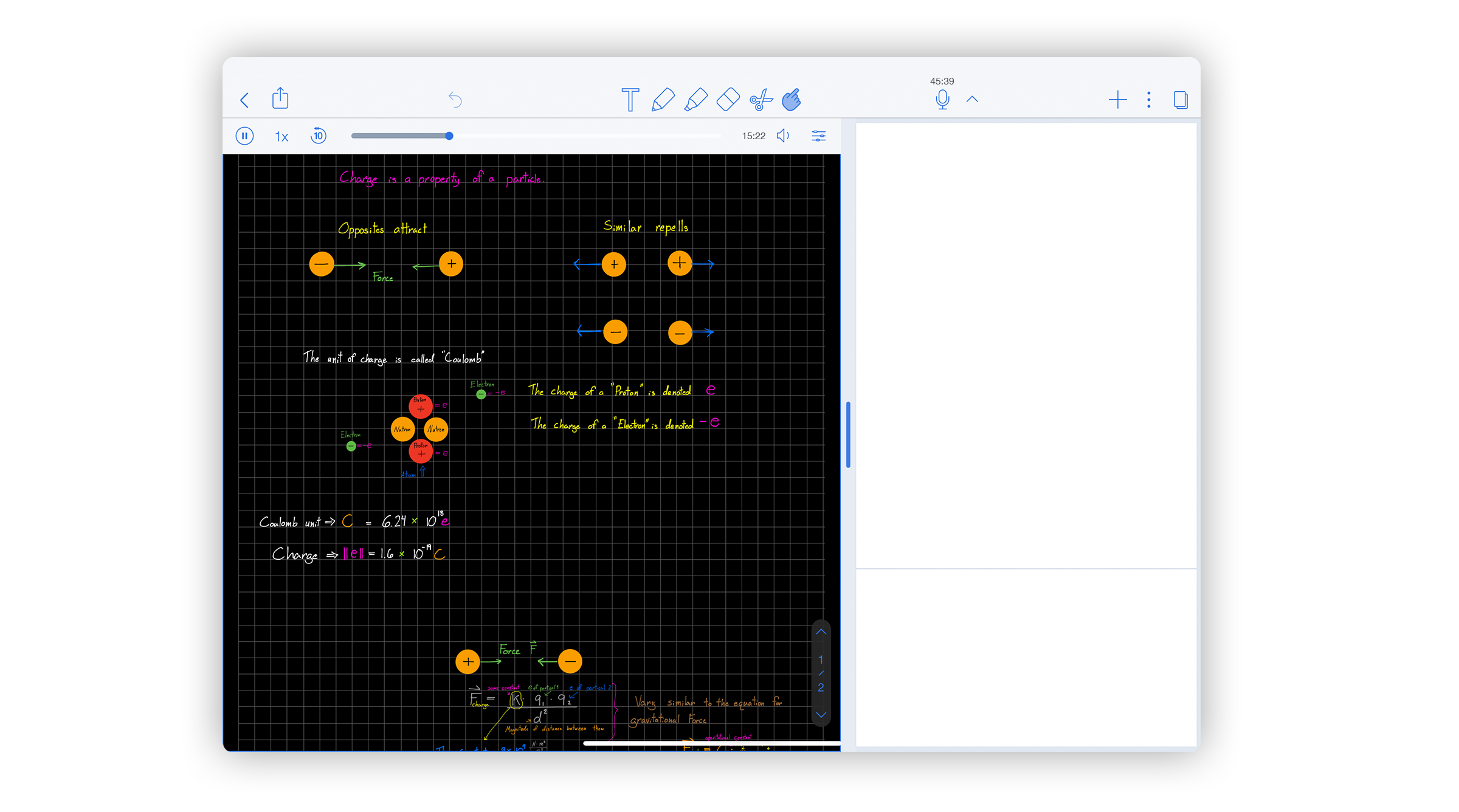Open the page manager icon

[x=1181, y=100]
